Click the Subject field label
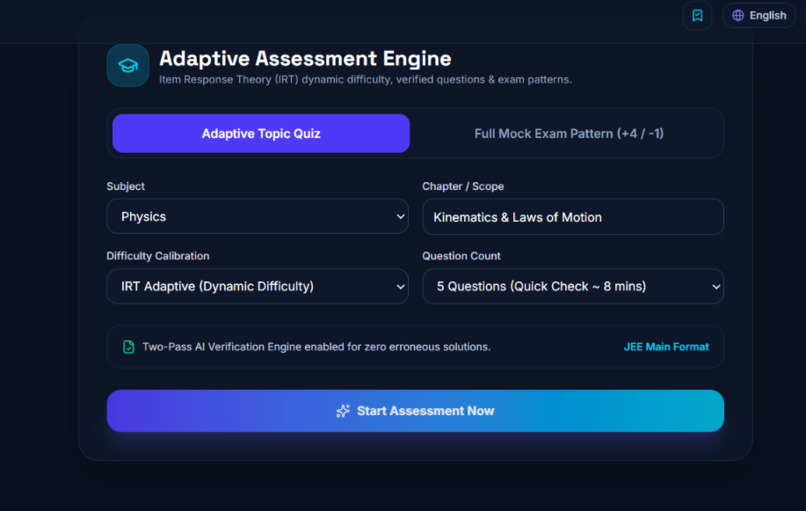The width and height of the screenshot is (806, 511). 125,186
